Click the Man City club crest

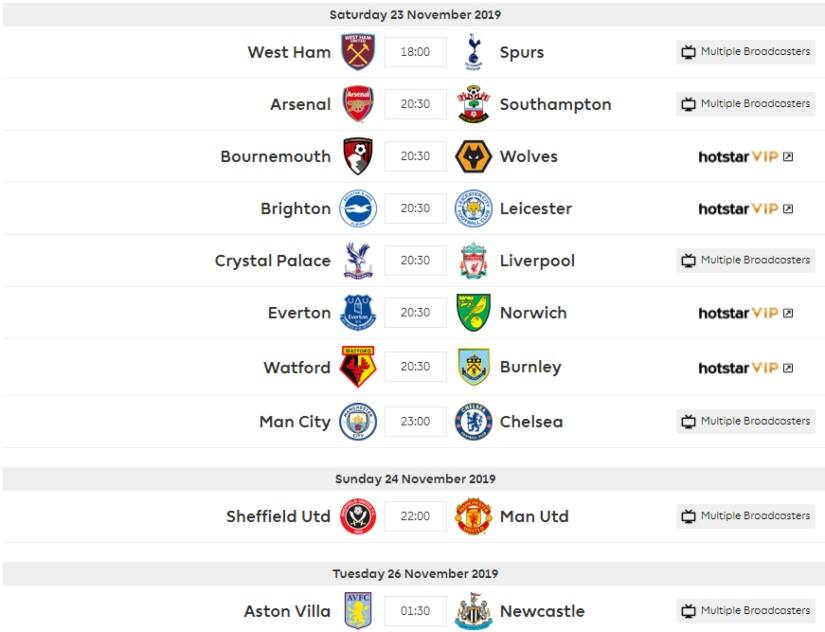[357, 421]
